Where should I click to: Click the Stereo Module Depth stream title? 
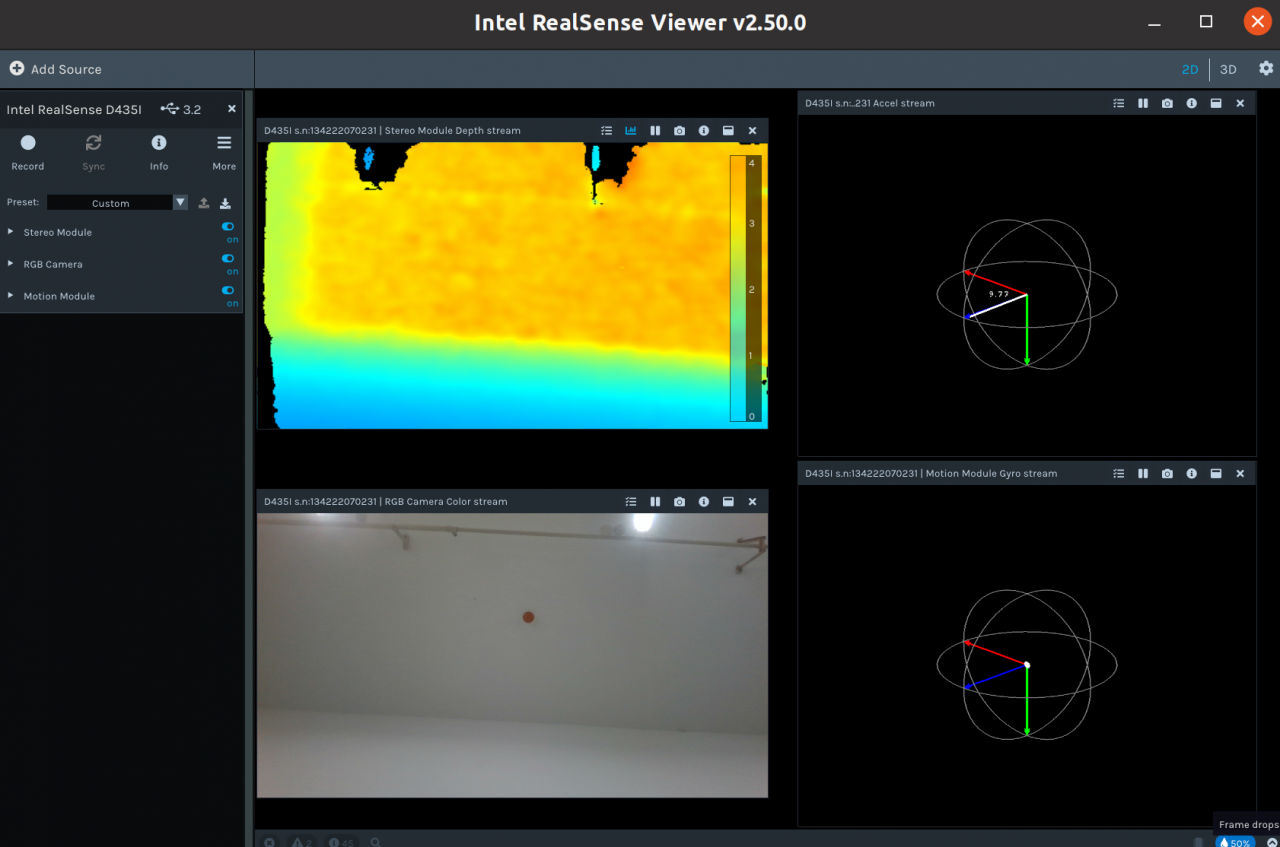click(392, 130)
